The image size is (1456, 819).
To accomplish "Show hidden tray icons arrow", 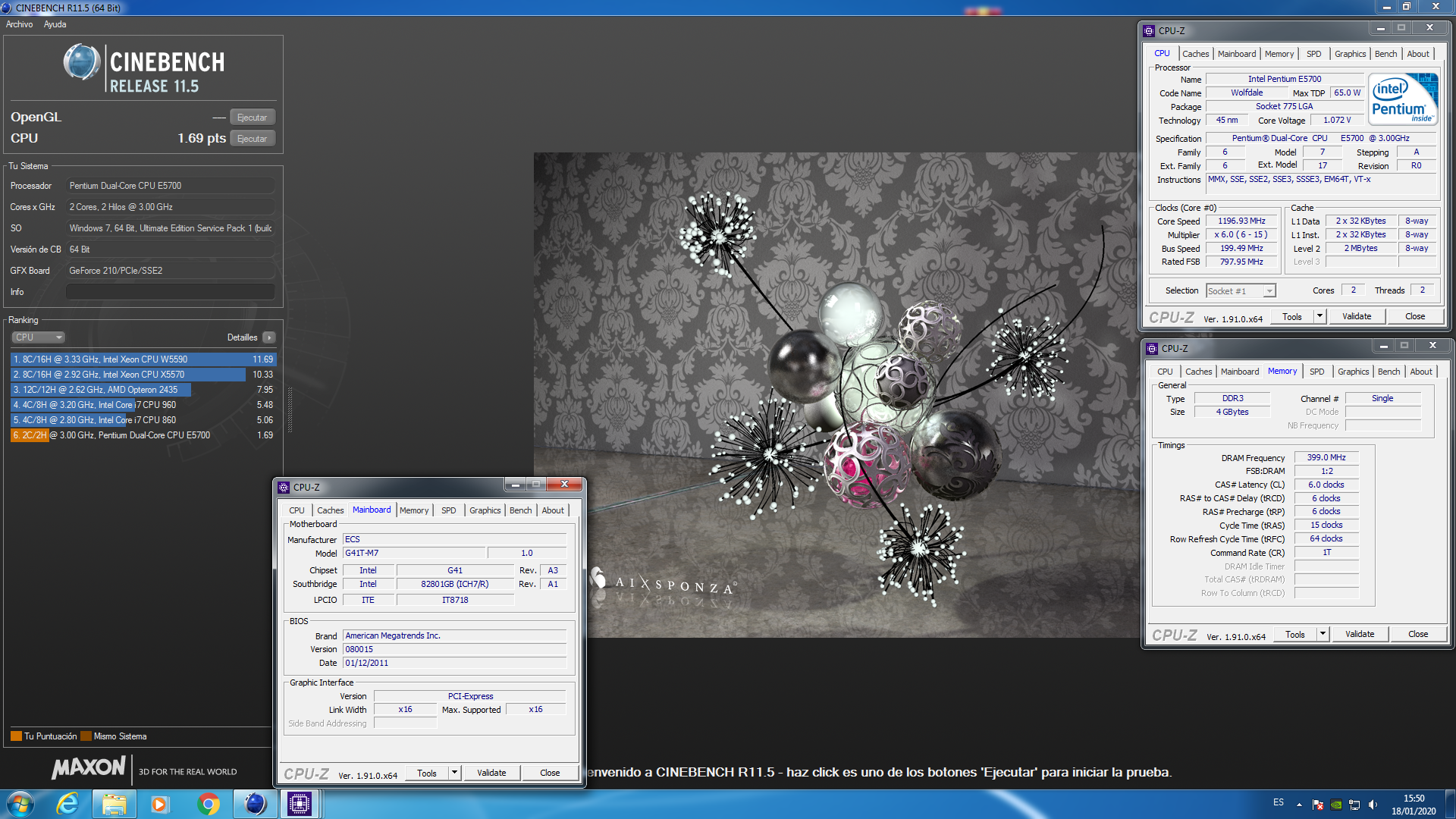I will (x=1299, y=805).
